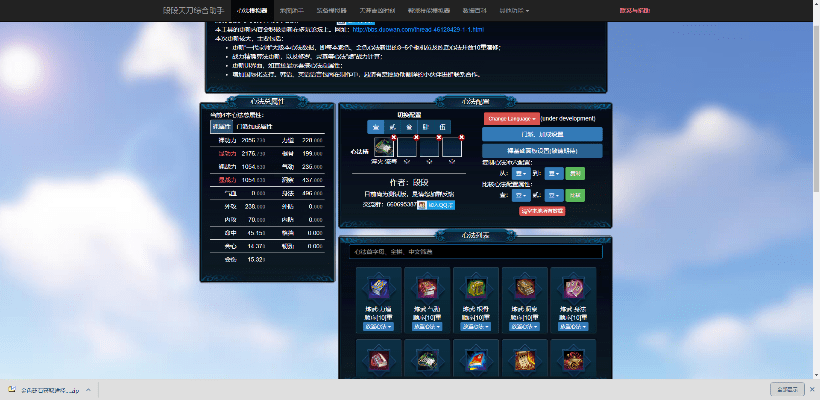Remove the skill from the fourth slot
820x400 pixels.
point(461,135)
